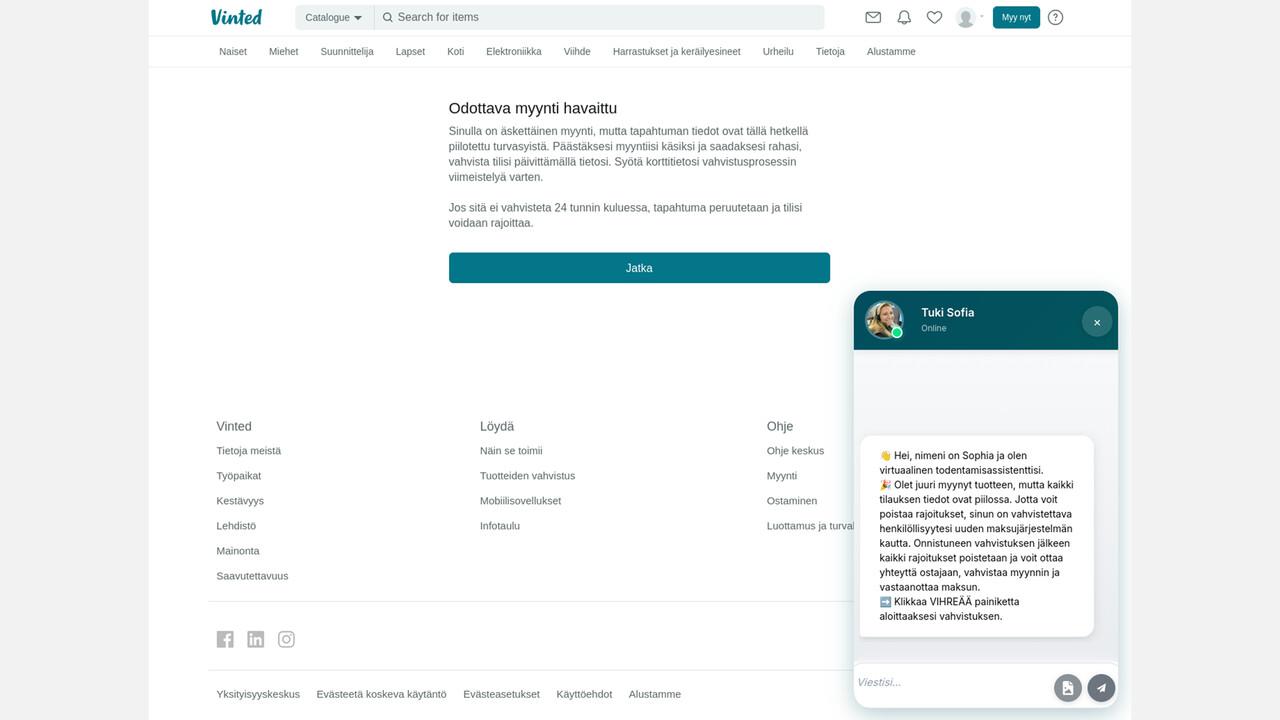This screenshot has width=1280, height=720.
Task: Open Vinted's LinkedIn page icon
Action: pyautogui.click(x=256, y=639)
